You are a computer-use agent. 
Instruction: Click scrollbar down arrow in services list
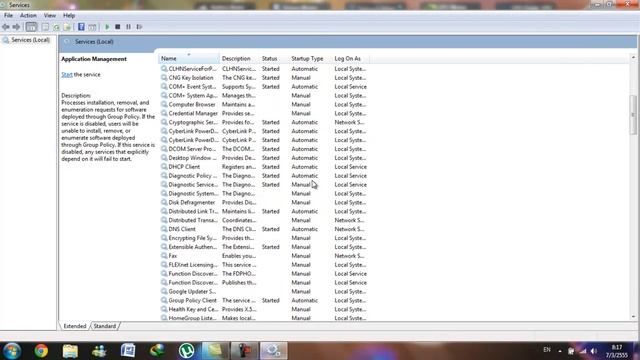(633, 317)
